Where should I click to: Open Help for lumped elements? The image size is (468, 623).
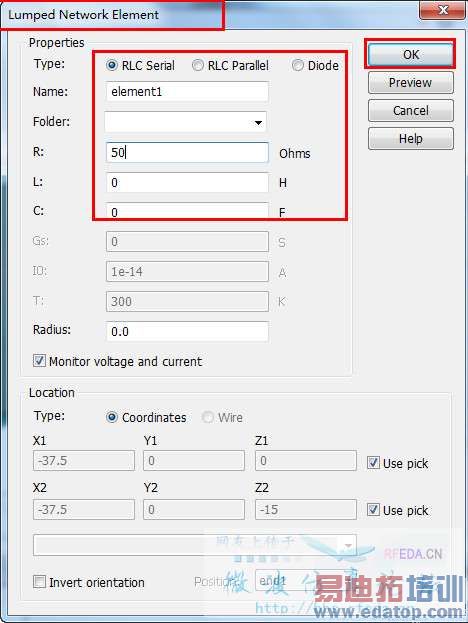pos(410,139)
